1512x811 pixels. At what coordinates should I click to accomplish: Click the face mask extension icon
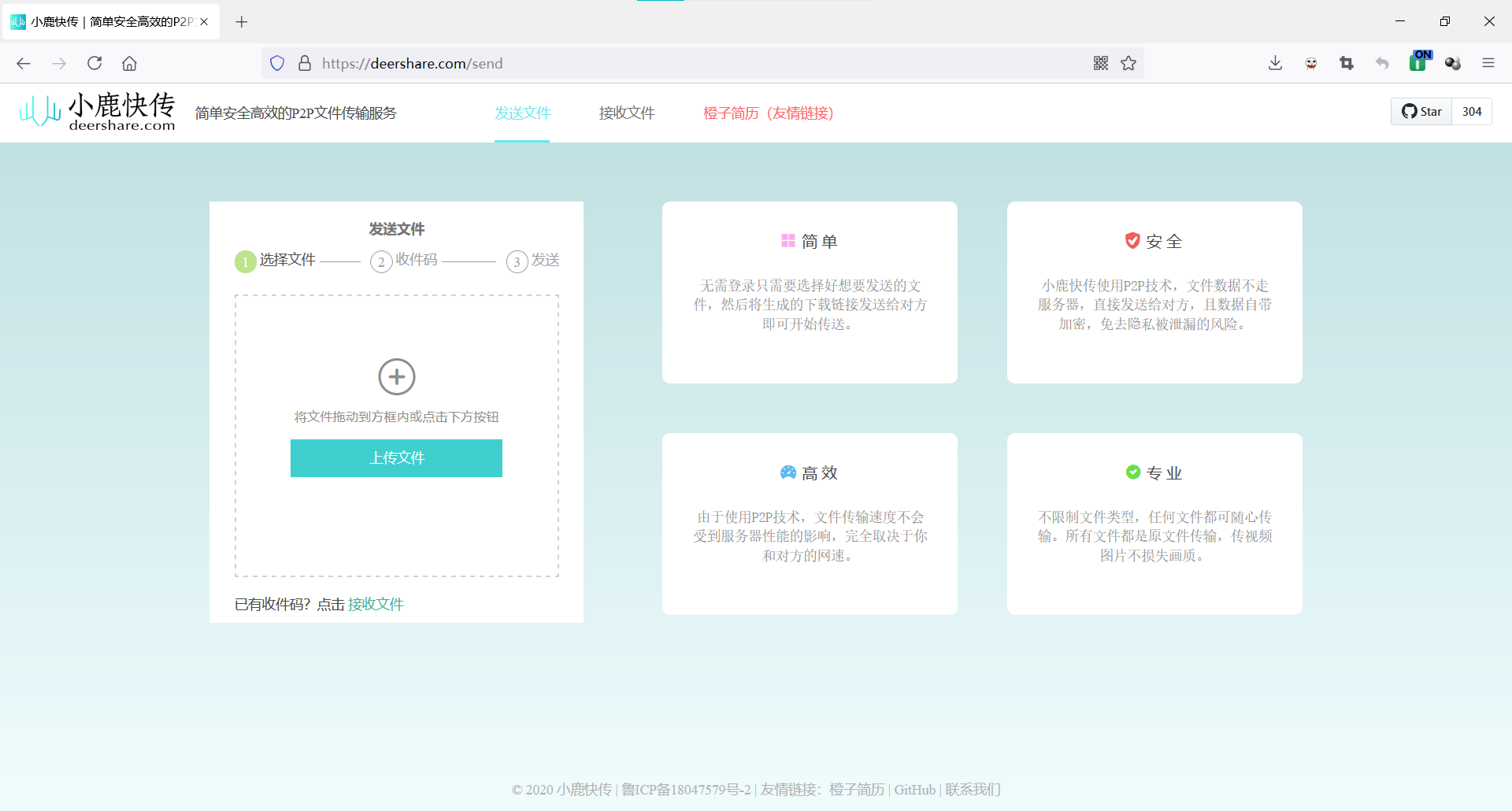pyautogui.click(x=1311, y=64)
